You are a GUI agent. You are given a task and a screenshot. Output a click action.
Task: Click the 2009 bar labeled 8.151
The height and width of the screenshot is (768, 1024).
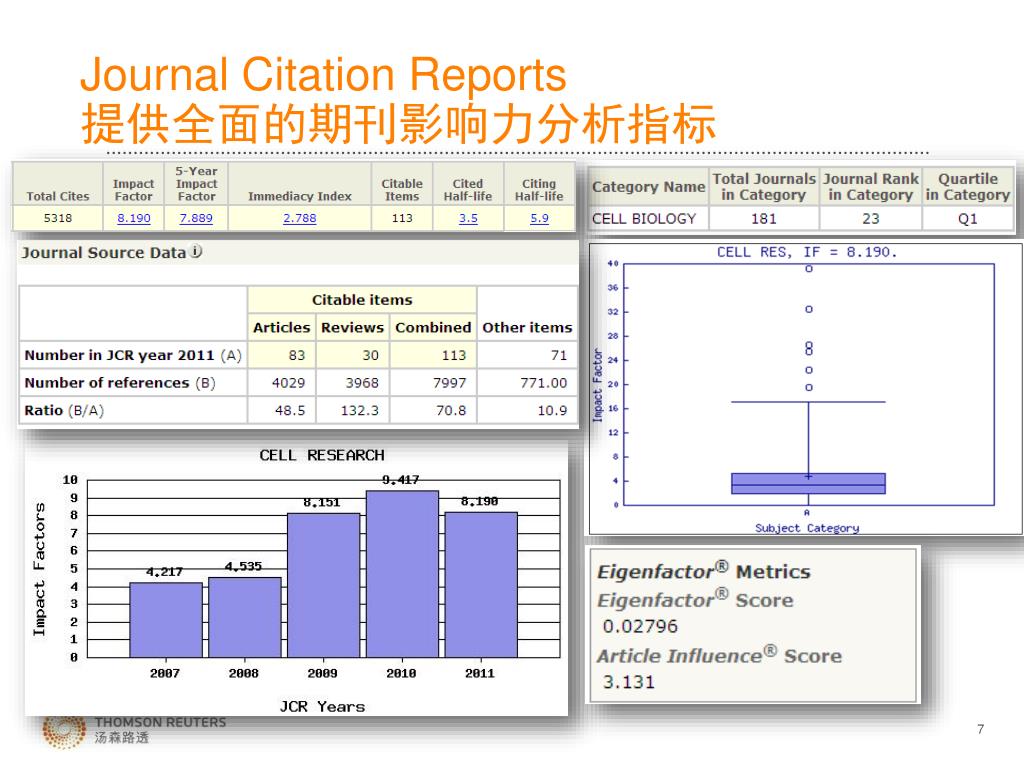pyautogui.click(x=324, y=585)
